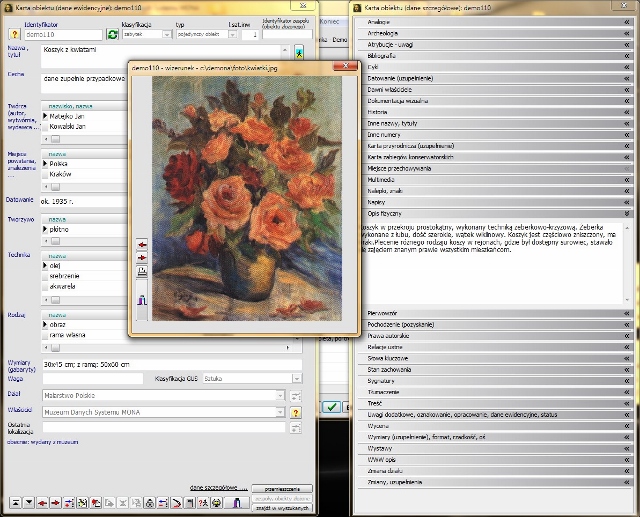Click the yellow question icon beside Właściciel
Viewport: 640px width, 517px height.
coord(296,413)
